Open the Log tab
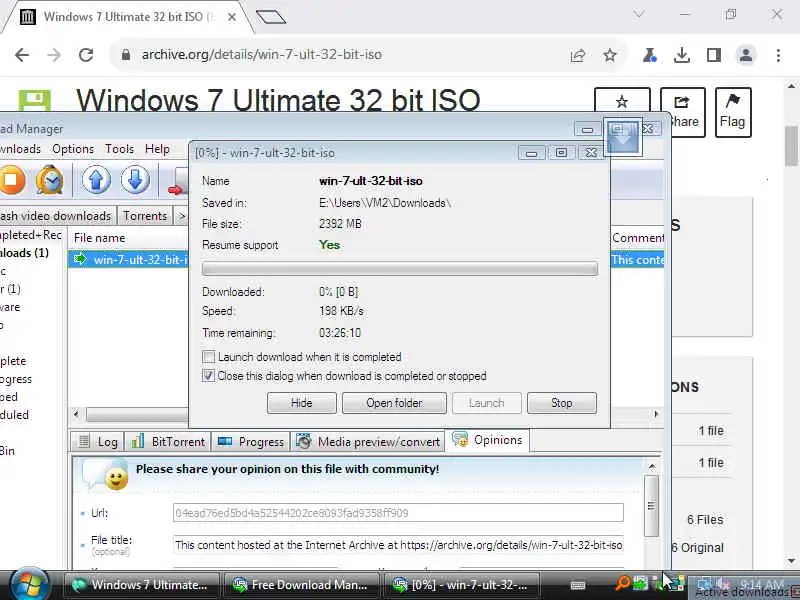Image resolution: width=800 pixels, height=600 pixels. [x=97, y=441]
